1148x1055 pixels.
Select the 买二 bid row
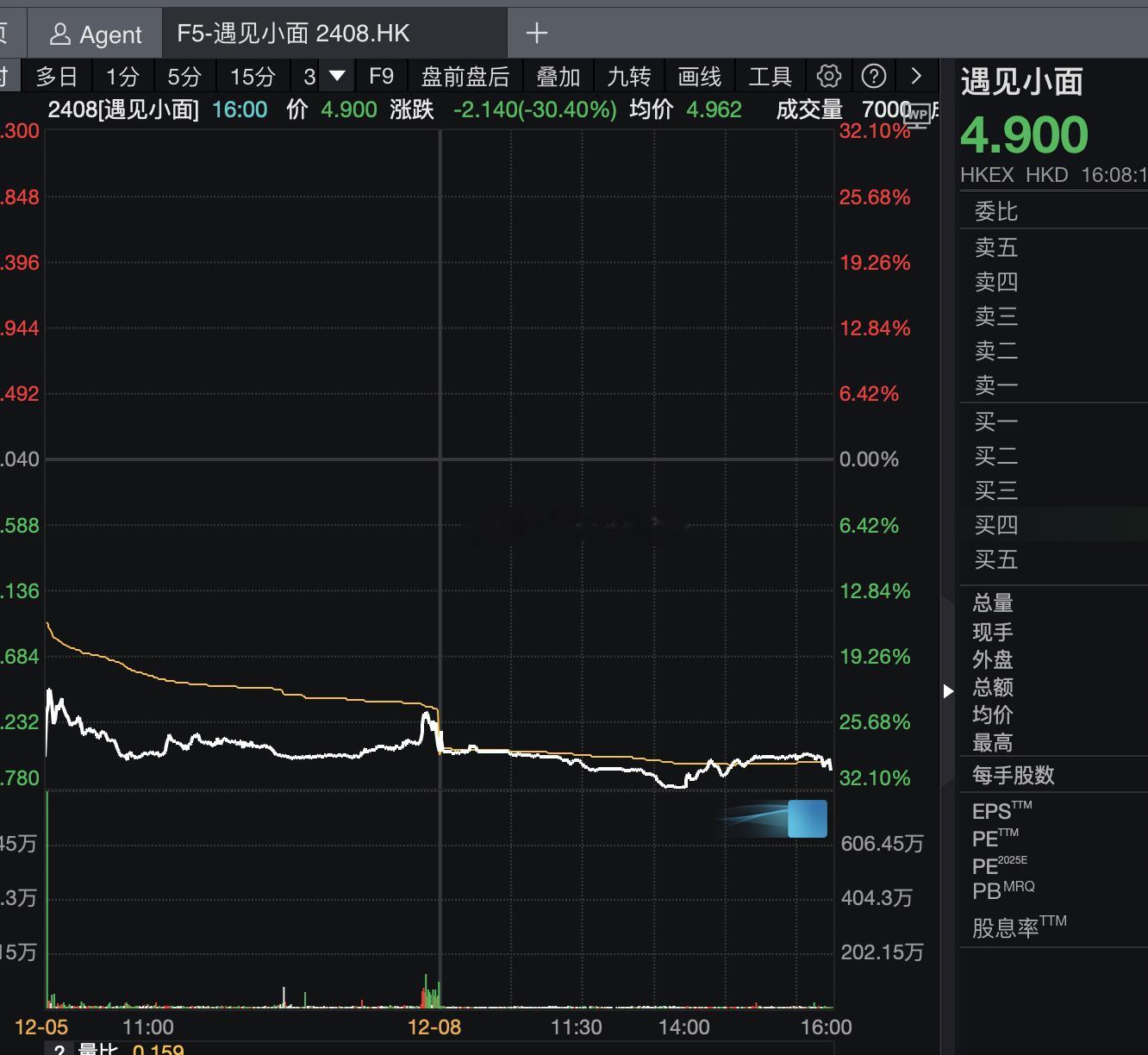coord(1054,456)
